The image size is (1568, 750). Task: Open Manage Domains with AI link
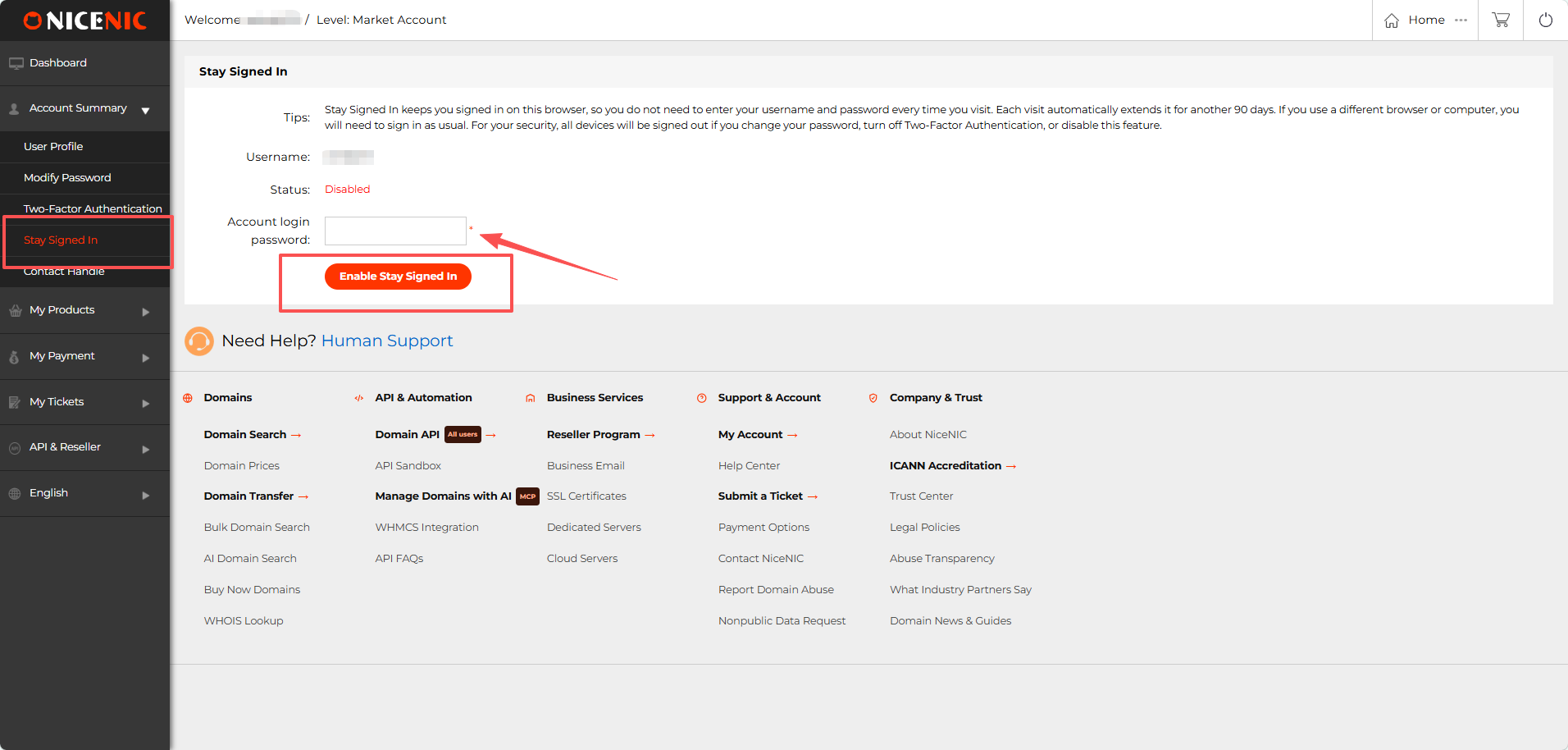443,496
